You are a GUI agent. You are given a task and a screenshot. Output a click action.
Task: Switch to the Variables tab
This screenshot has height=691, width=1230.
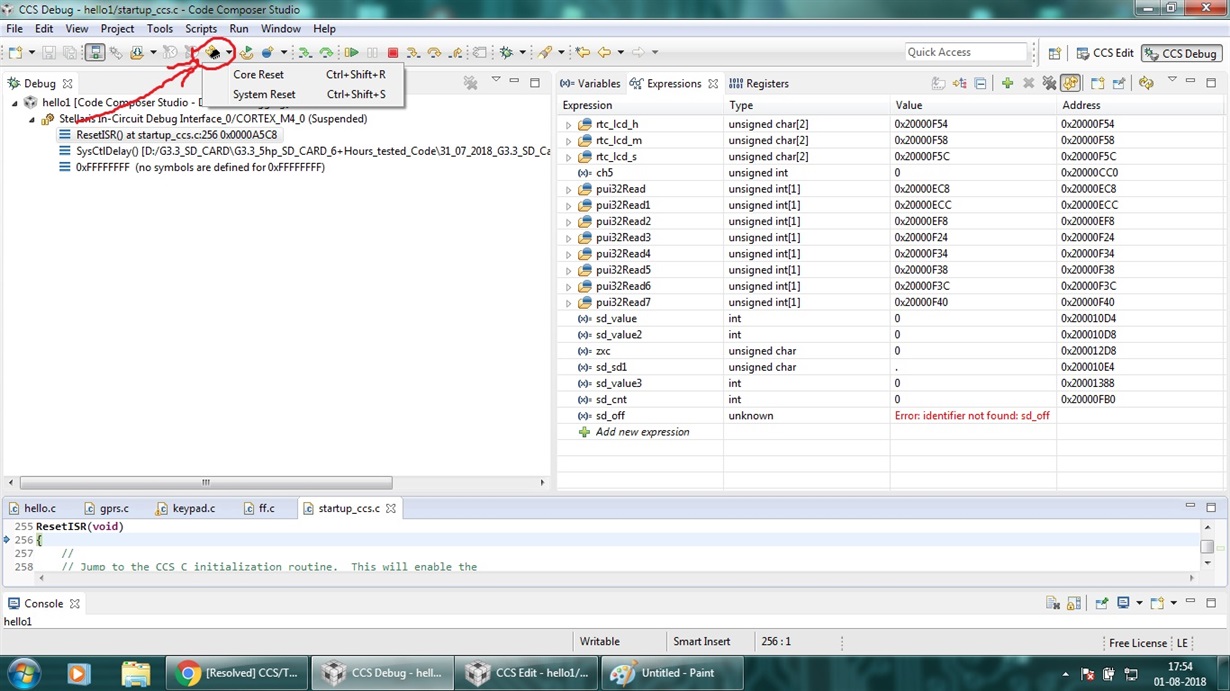click(x=590, y=84)
